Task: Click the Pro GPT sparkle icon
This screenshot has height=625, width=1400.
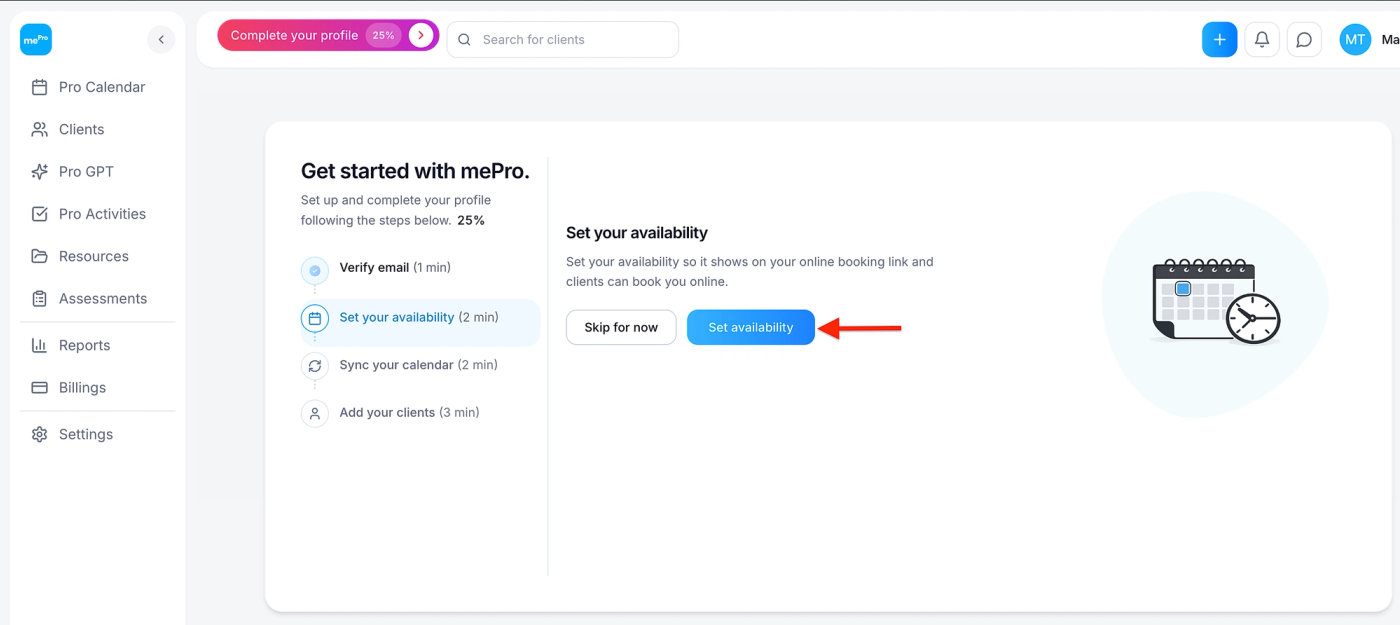Action: click(40, 171)
